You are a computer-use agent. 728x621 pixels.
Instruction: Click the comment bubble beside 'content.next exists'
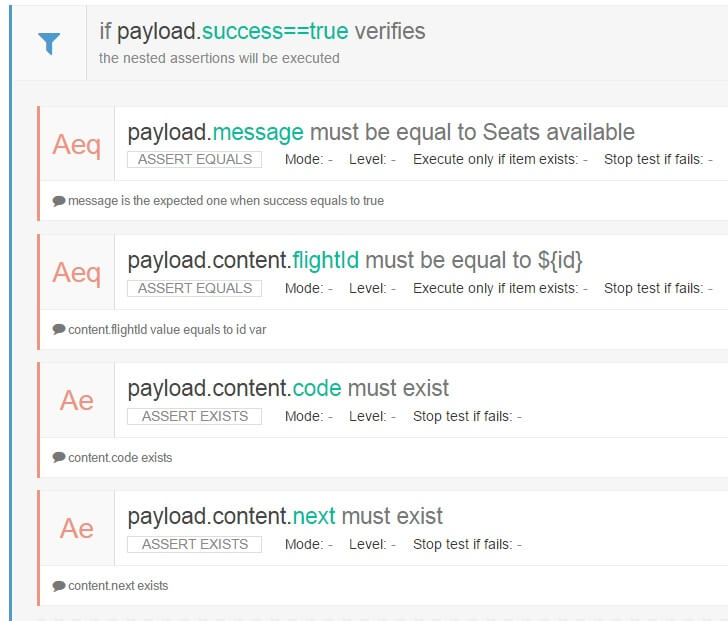[x=59, y=585]
